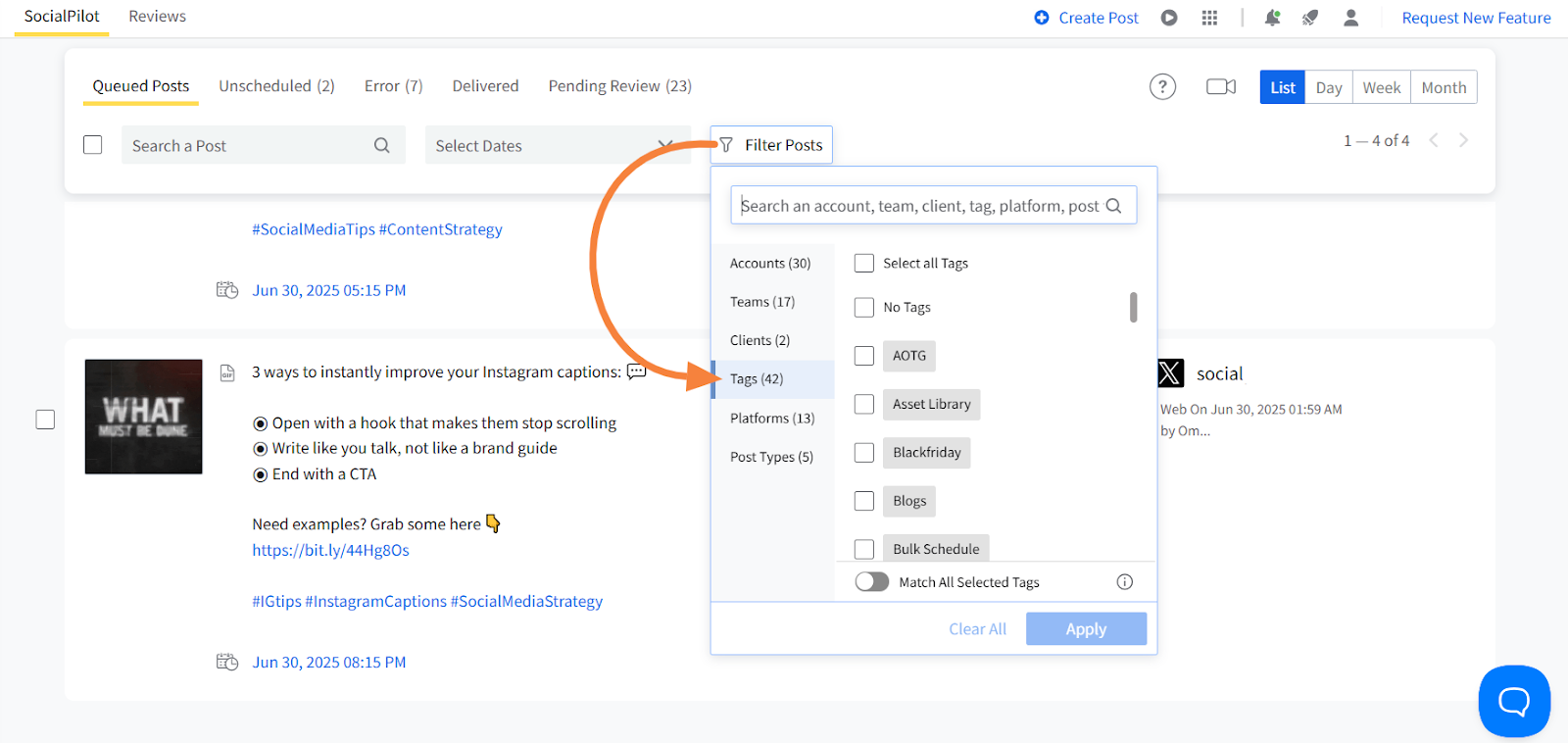Image resolution: width=1568 pixels, height=743 pixels.
Task: Open the live chat support bubble
Action: (1514, 701)
